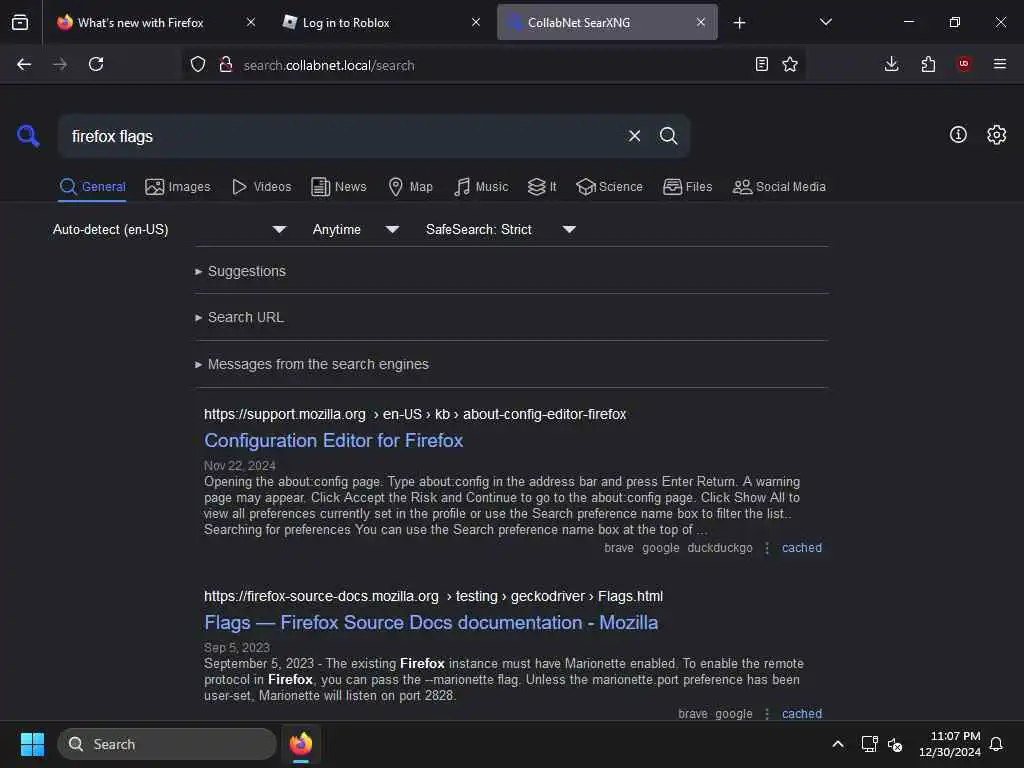Toggle reader view icon
1024x768 pixels.
pos(761,64)
